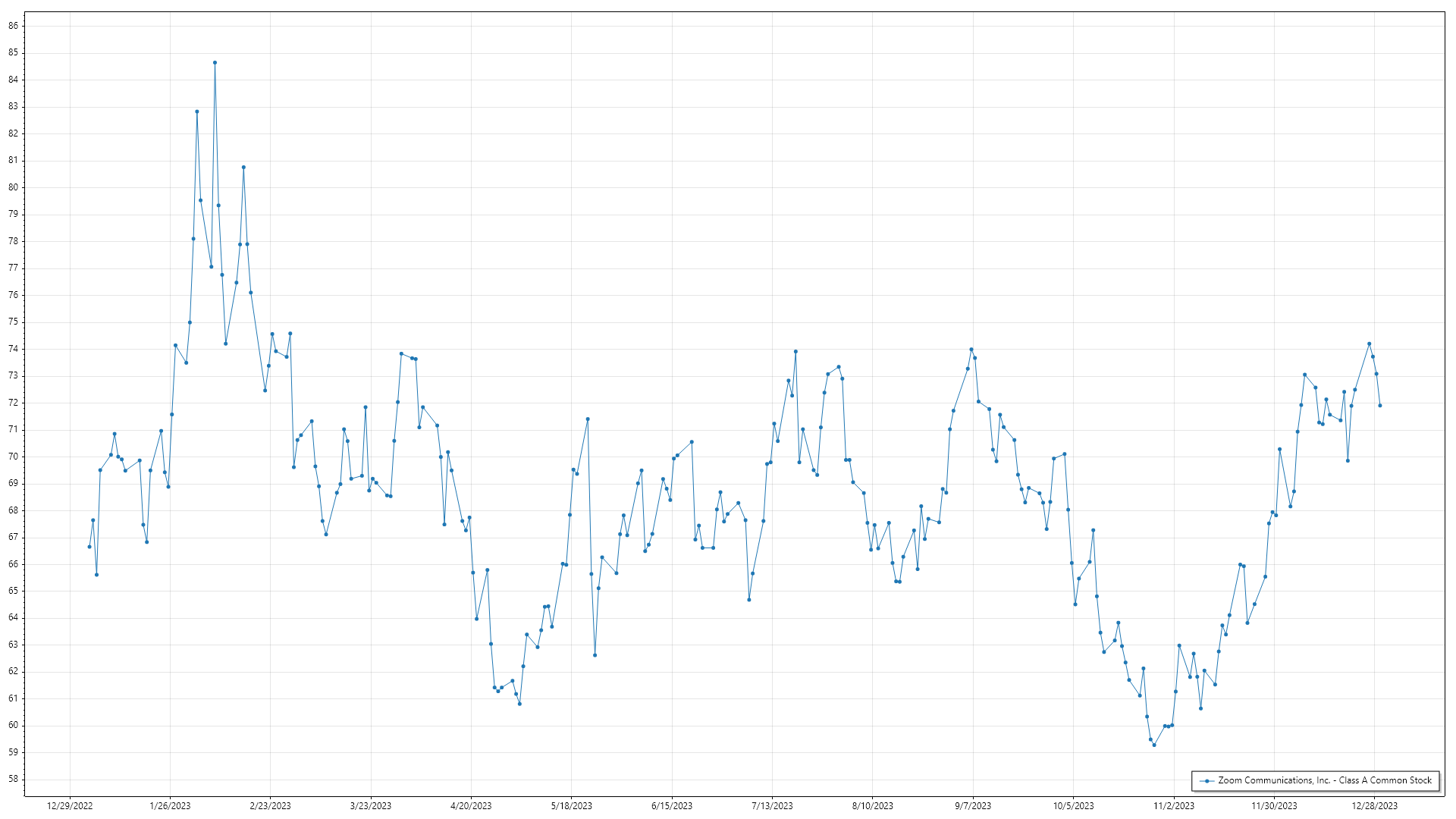Click the 72 label on the y-axis
This screenshot has height=819, width=1456.
(14, 403)
